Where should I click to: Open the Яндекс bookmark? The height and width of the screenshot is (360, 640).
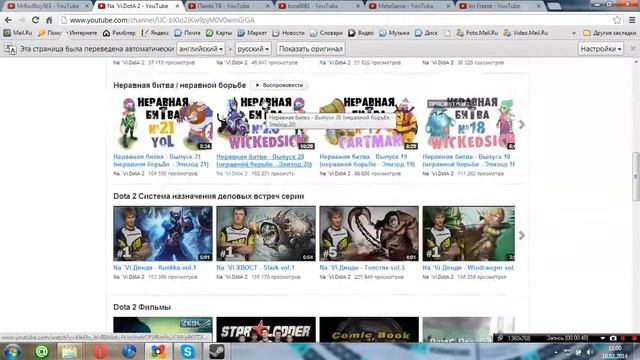pos(155,33)
